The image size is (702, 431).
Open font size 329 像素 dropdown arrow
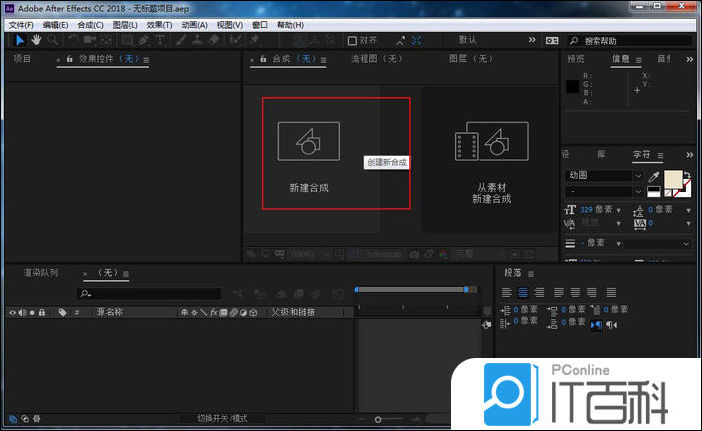pos(619,210)
